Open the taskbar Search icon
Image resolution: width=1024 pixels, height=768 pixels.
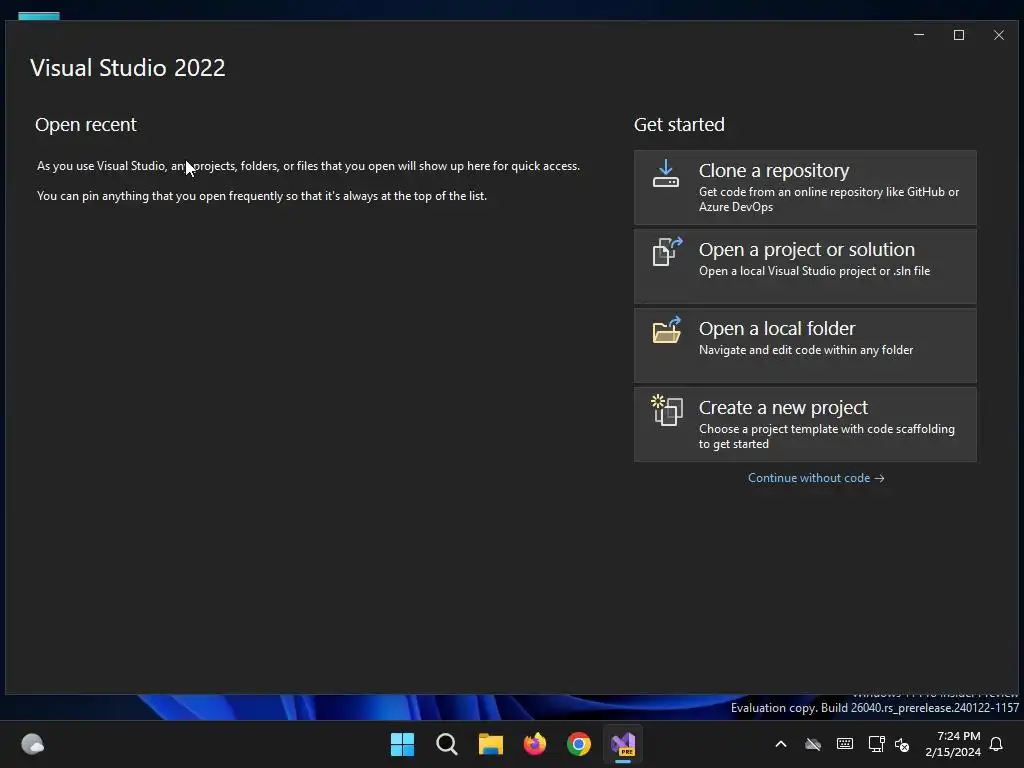[x=447, y=744]
